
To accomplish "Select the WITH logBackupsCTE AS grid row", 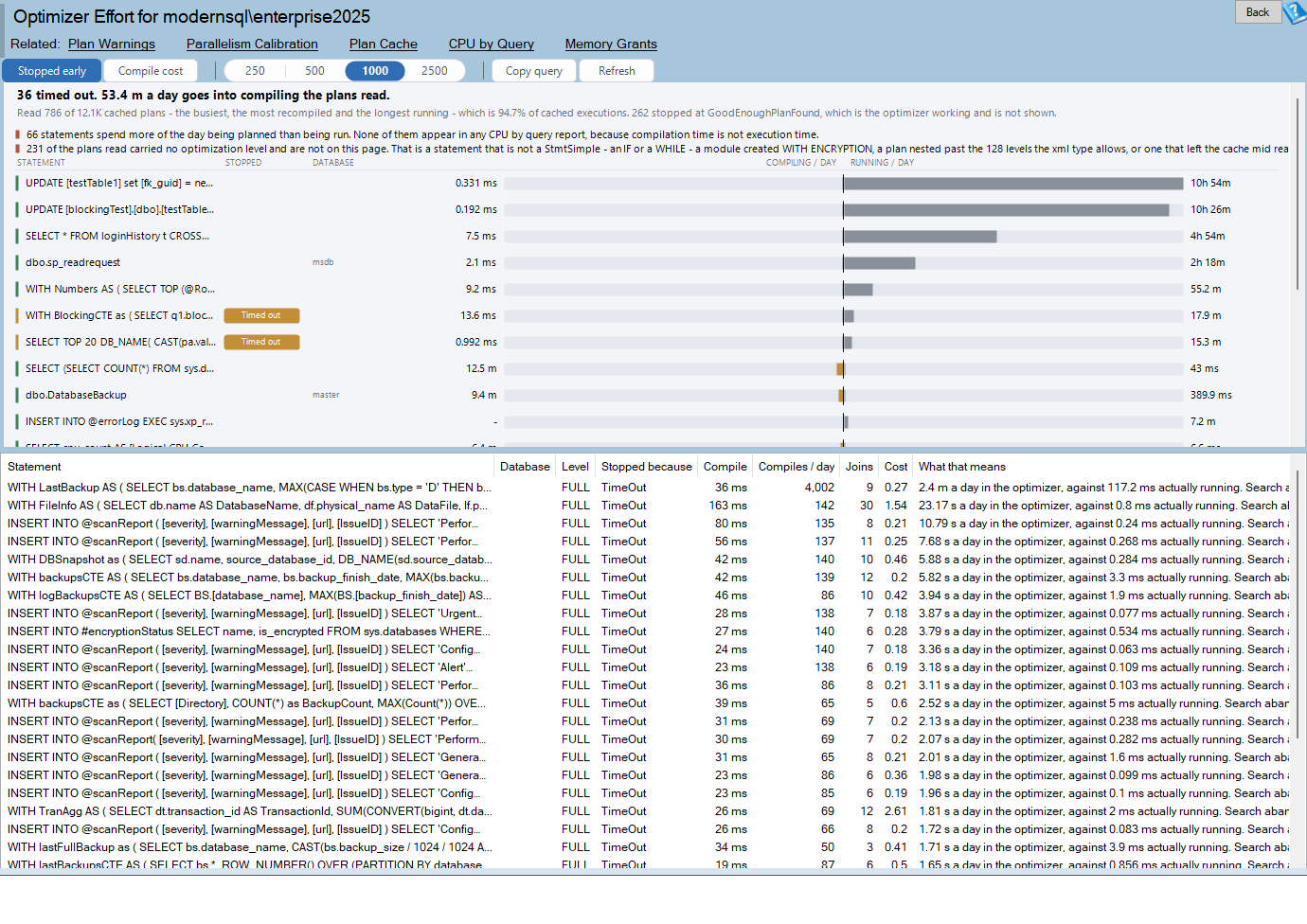I will coord(647,595).
